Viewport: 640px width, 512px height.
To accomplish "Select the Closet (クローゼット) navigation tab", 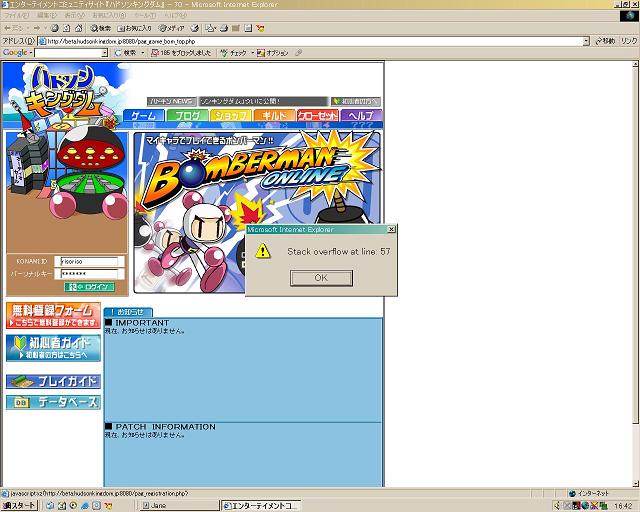I will pyautogui.click(x=318, y=115).
